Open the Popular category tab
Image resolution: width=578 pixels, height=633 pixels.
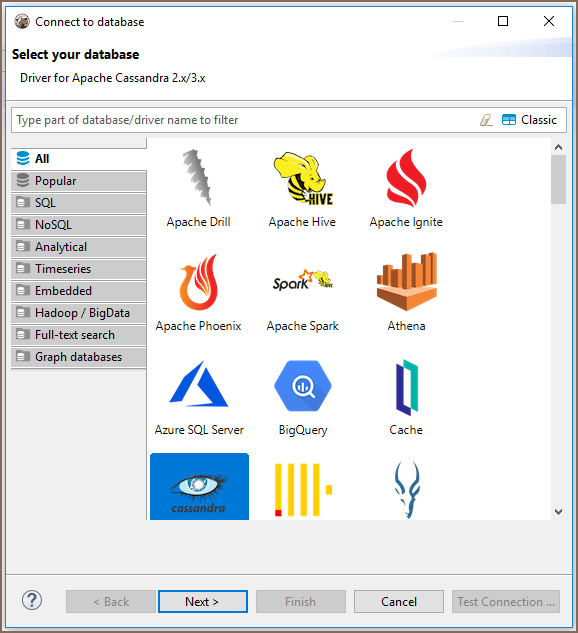coord(79,181)
